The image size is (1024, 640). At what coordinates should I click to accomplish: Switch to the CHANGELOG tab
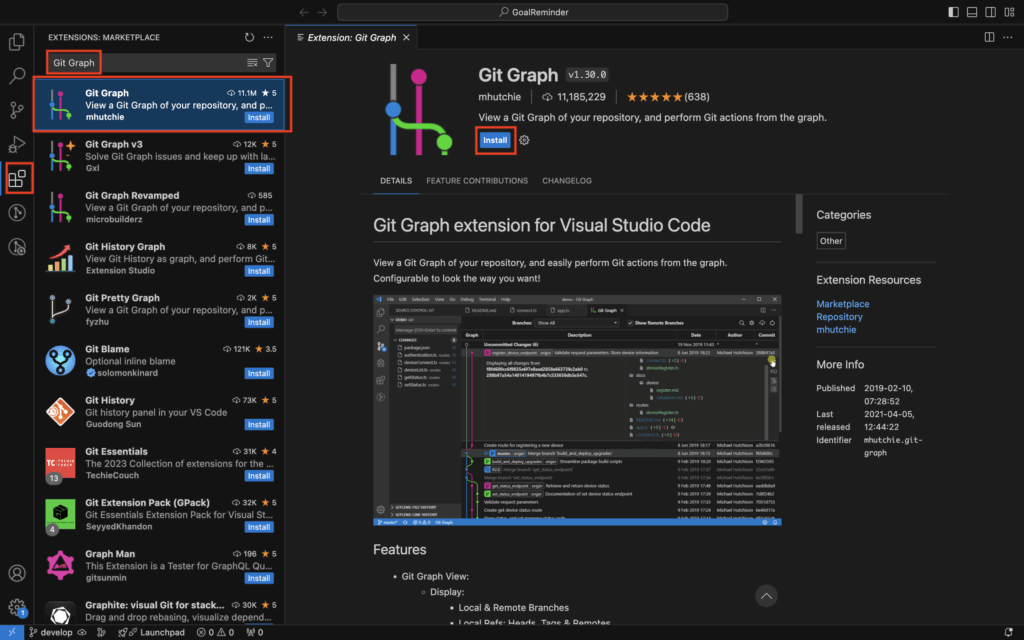point(567,181)
